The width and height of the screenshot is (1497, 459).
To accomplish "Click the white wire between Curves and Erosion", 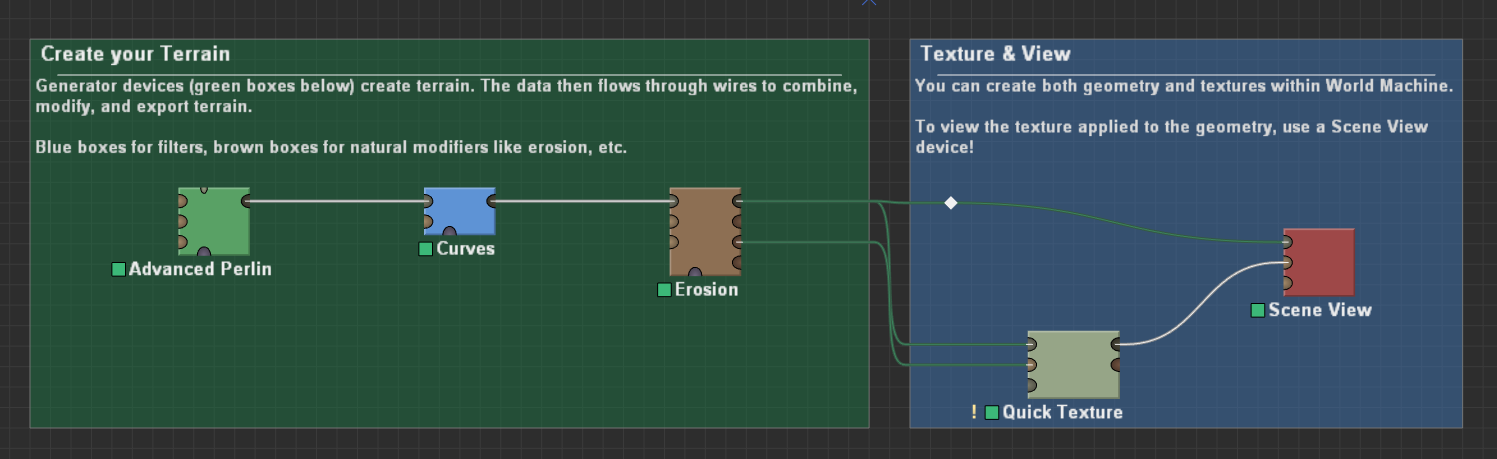I will point(583,201).
